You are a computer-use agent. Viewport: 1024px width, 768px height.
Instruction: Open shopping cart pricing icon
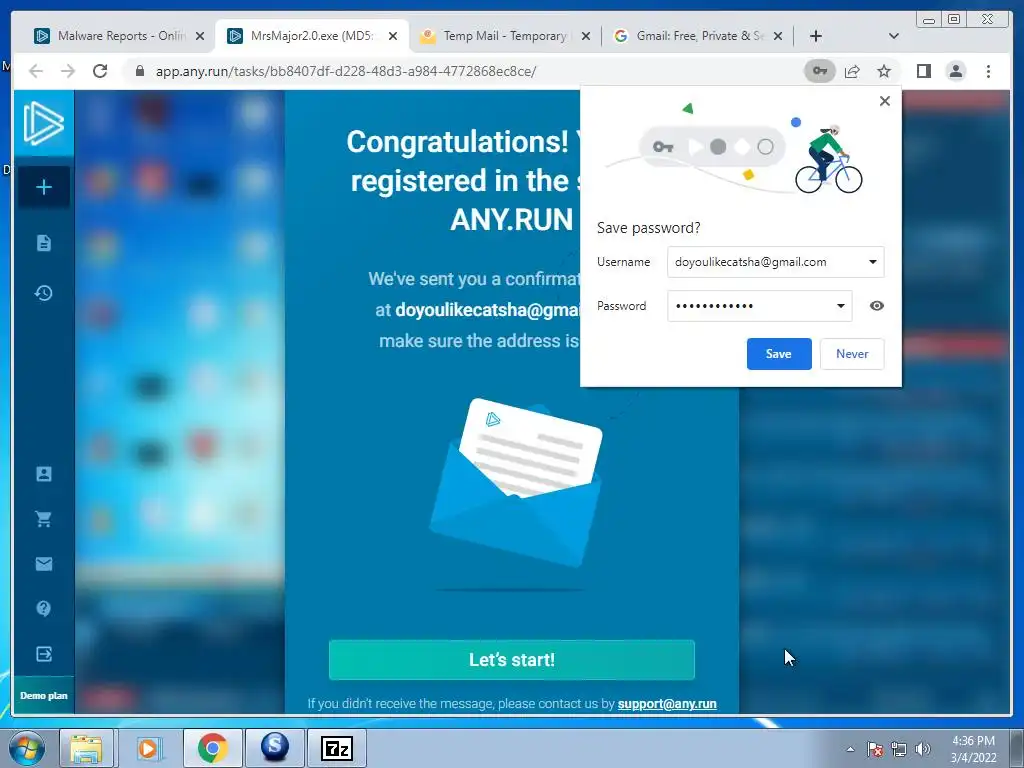pos(44,519)
